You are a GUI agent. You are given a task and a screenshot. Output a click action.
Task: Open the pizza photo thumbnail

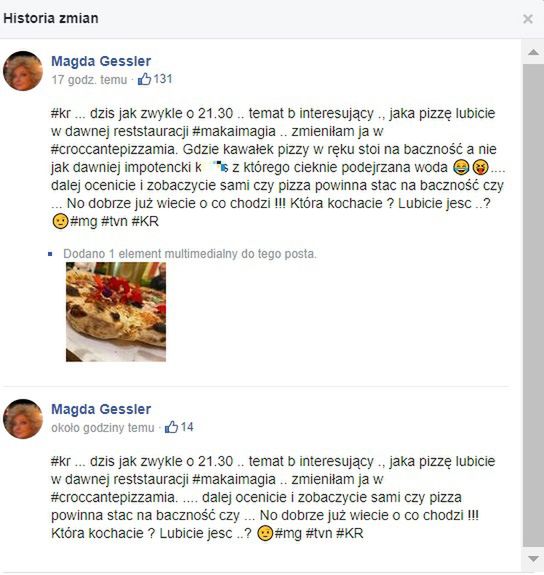click(x=116, y=312)
